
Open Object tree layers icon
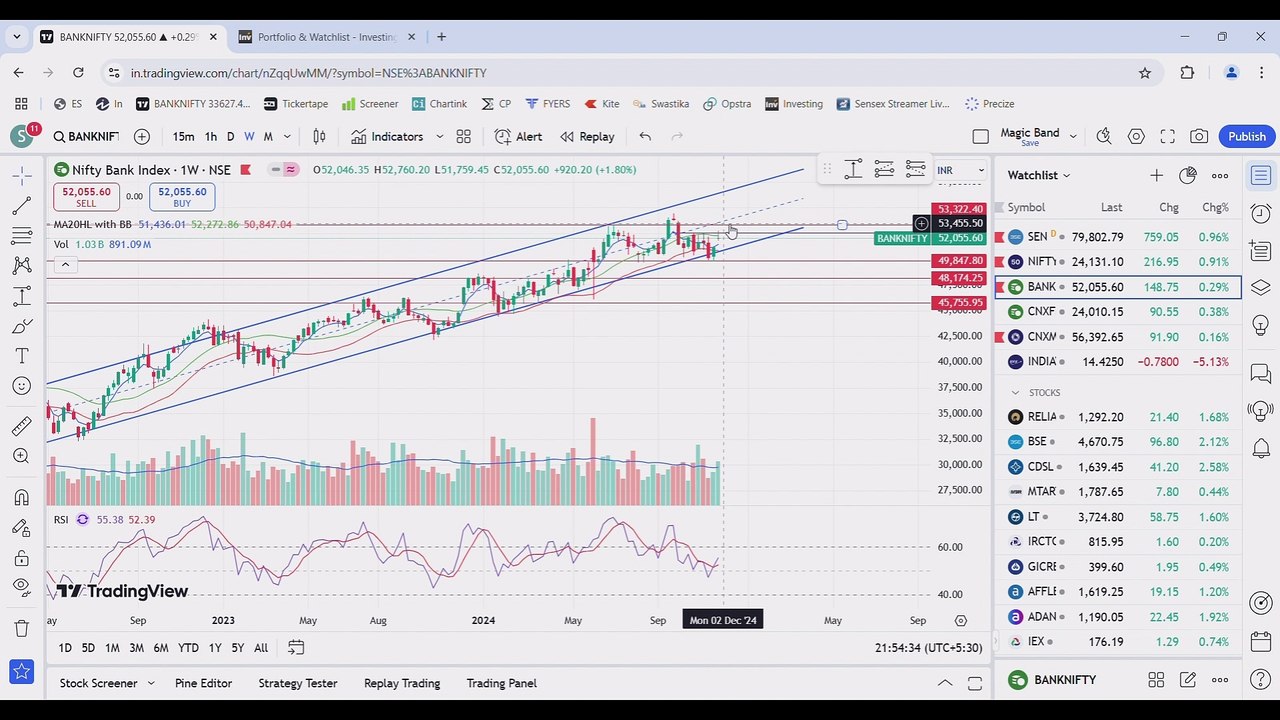(1260, 287)
